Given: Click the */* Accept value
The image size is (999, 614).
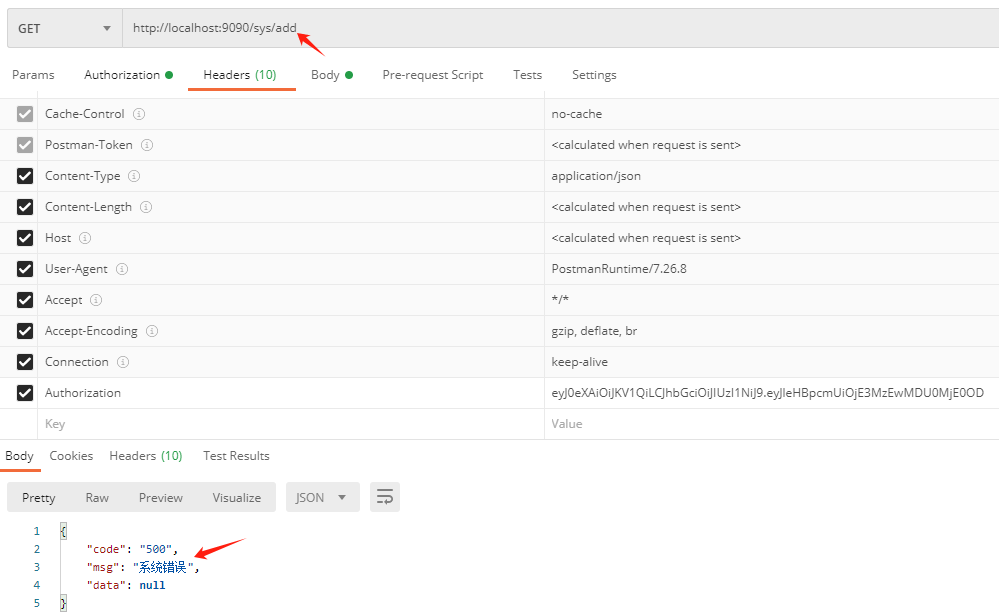Looking at the screenshot, I should click(x=560, y=299).
